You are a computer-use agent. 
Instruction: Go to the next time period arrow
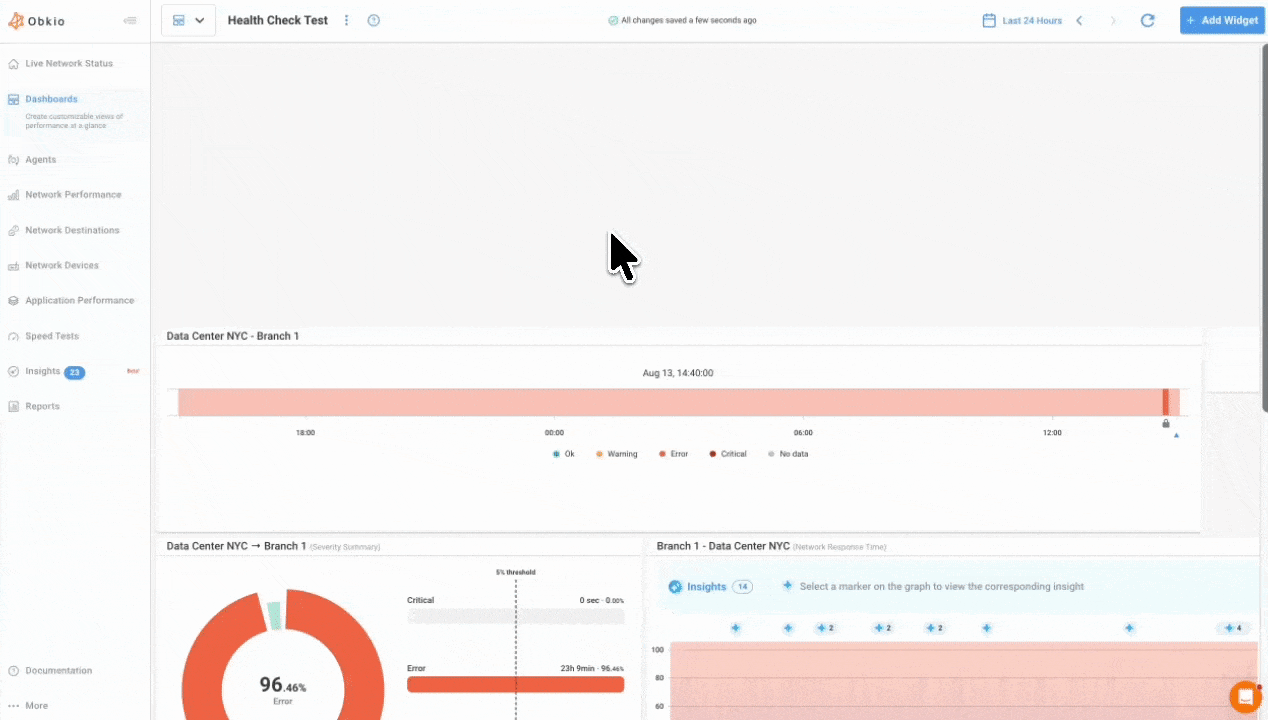1113,20
